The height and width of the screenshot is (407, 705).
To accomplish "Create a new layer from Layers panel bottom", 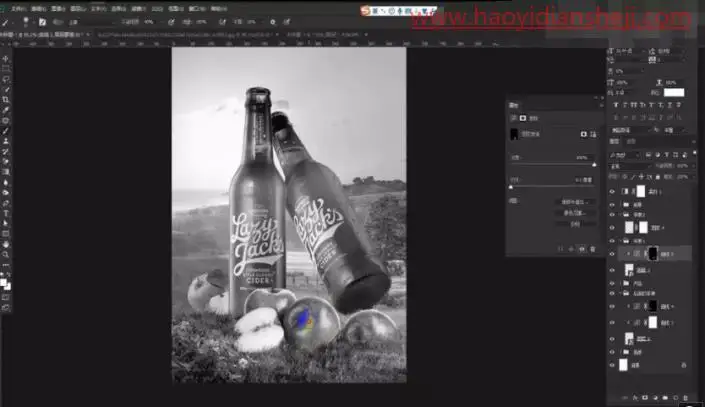I will click(x=675, y=398).
